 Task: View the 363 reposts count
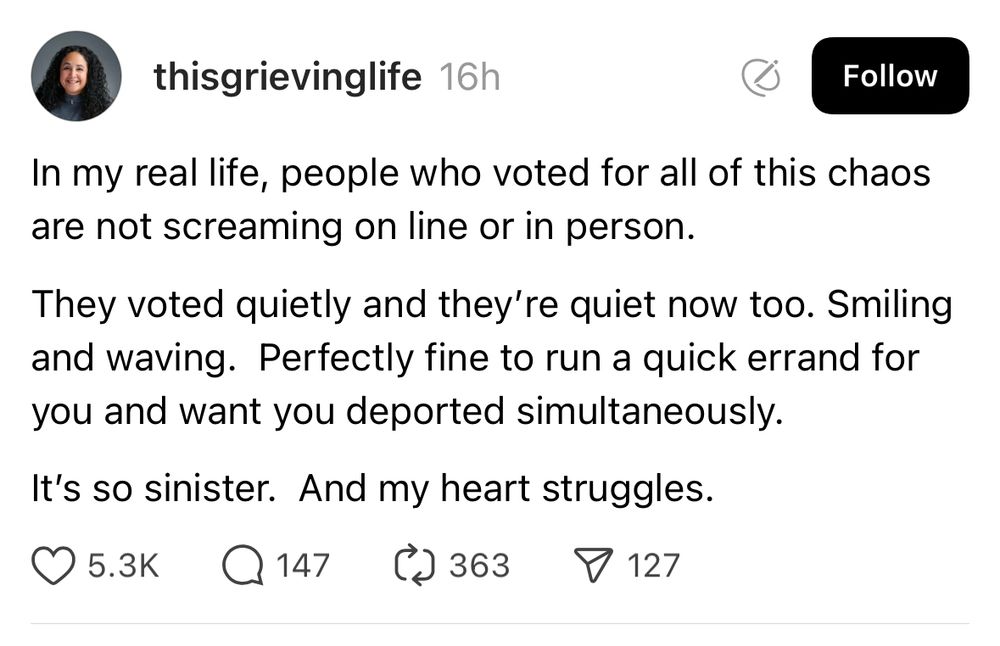click(479, 566)
